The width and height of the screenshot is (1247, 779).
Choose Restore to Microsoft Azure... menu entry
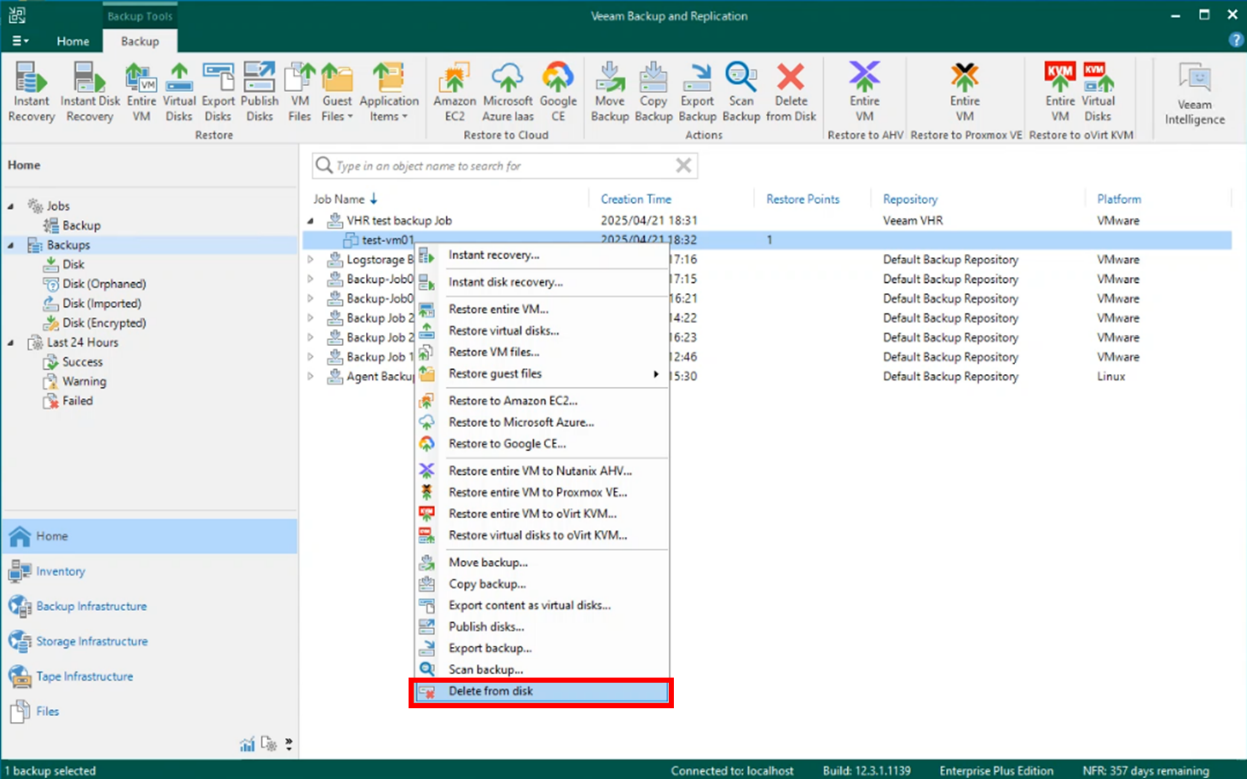[541, 422]
